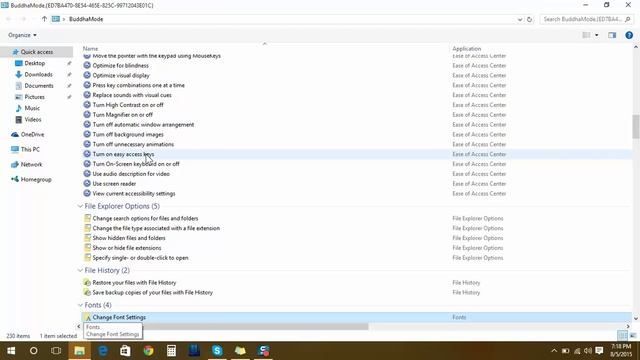The image size is (640, 360).
Task: Launch Google Chrome from taskbar
Action: 149,351
